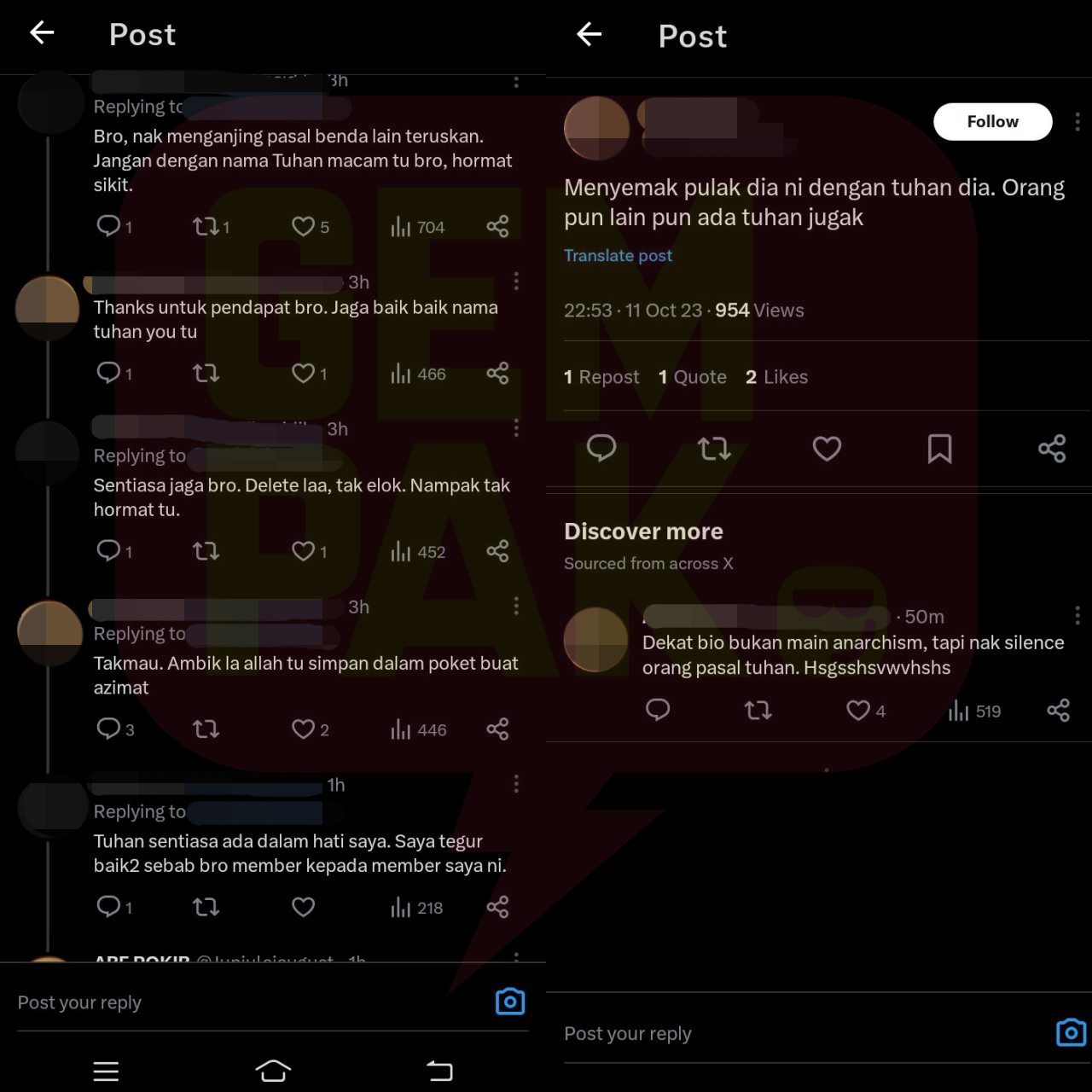
Task: Tap the Android home navigation button
Action: coord(273,1071)
